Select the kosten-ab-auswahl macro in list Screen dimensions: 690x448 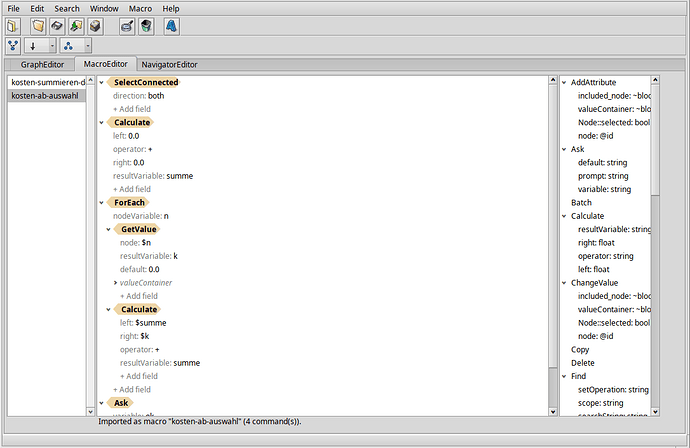click(x=47, y=95)
